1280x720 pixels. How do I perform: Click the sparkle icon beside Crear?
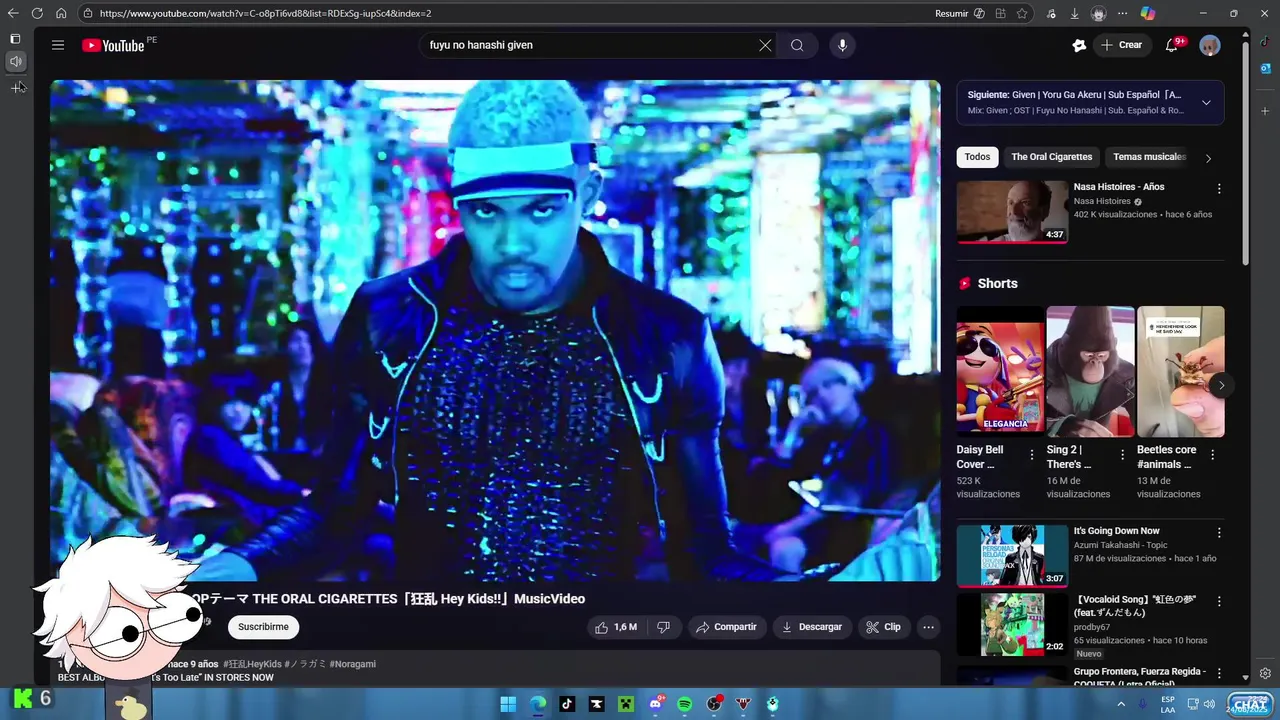(x=1079, y=45)
